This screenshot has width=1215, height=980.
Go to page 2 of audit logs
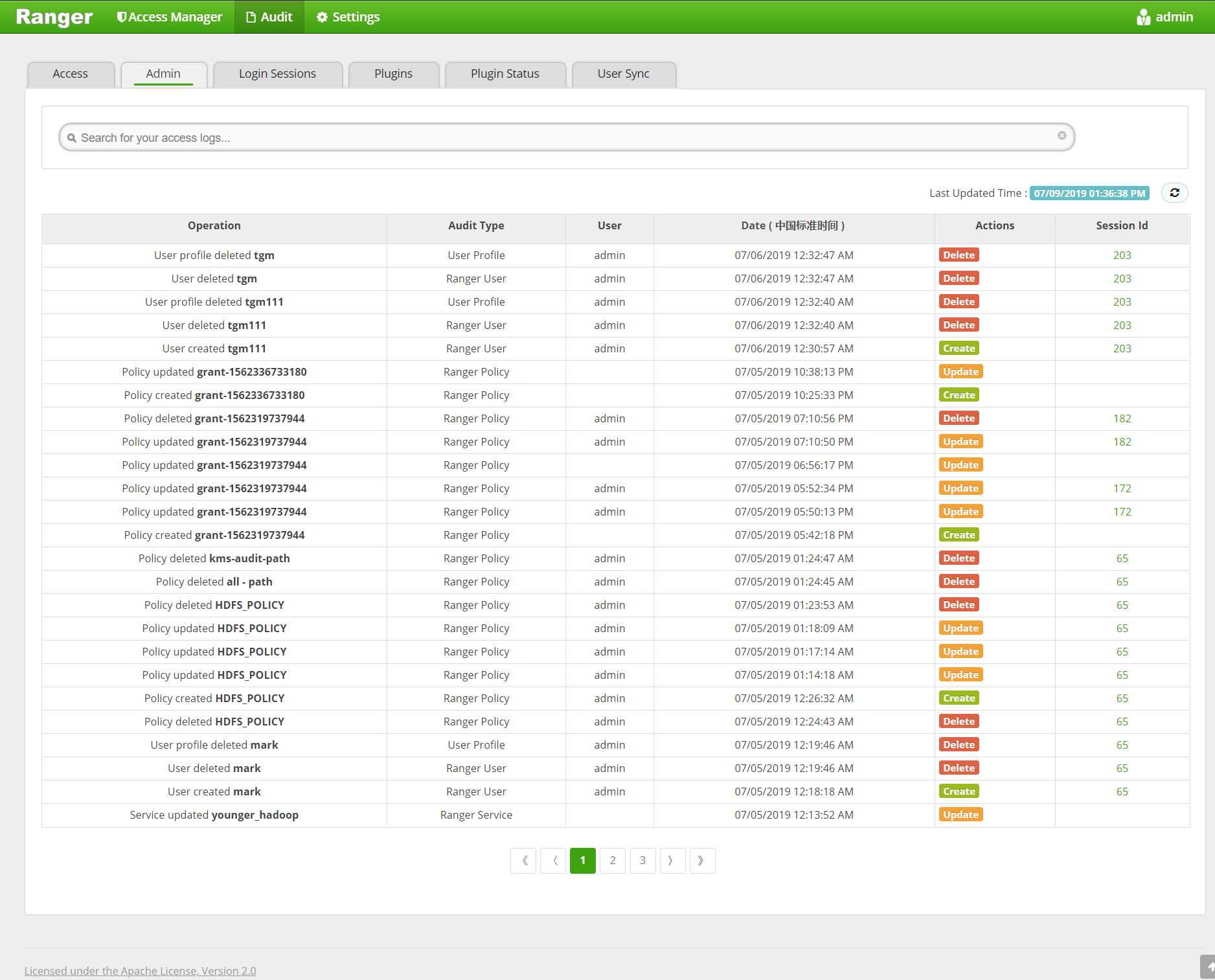pos(613,861)
